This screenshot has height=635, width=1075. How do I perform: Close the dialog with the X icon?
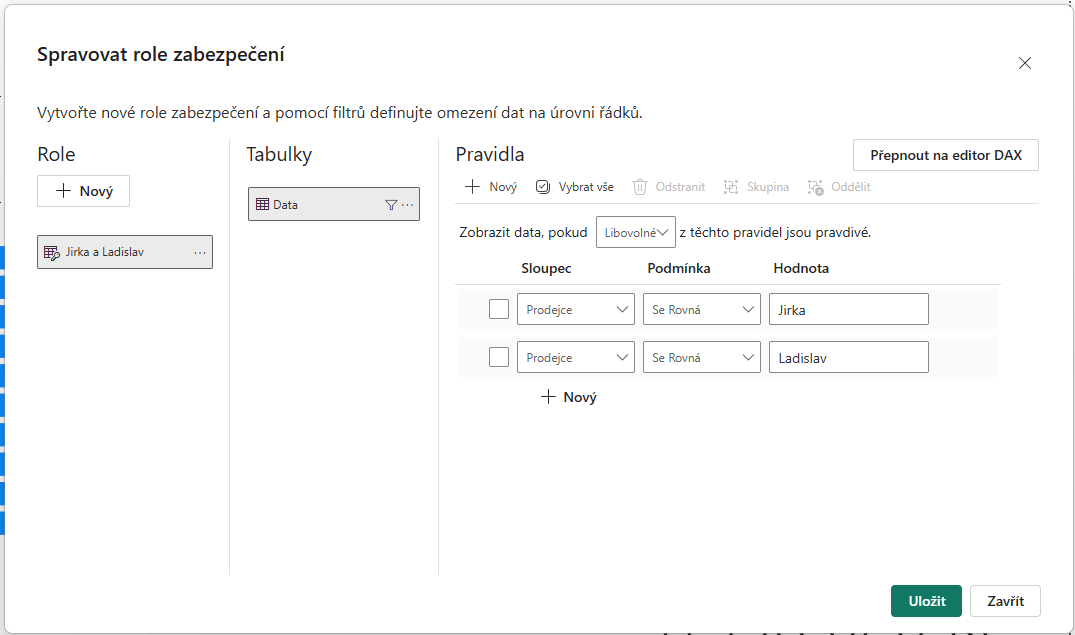[x=1024, y=63]
